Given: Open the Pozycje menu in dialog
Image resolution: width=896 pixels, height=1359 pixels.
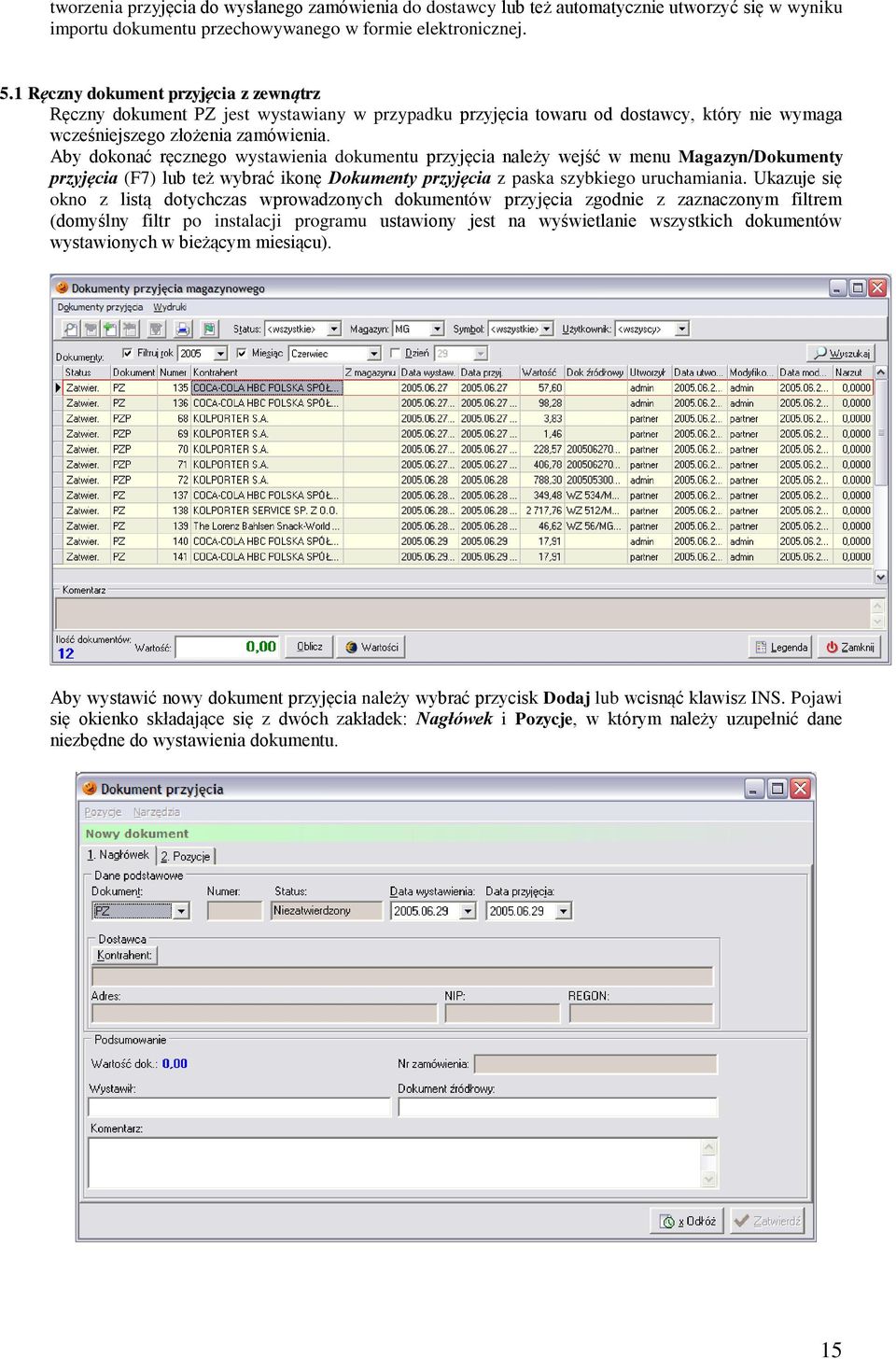Looking at the screenshot, I should point(103,812).
